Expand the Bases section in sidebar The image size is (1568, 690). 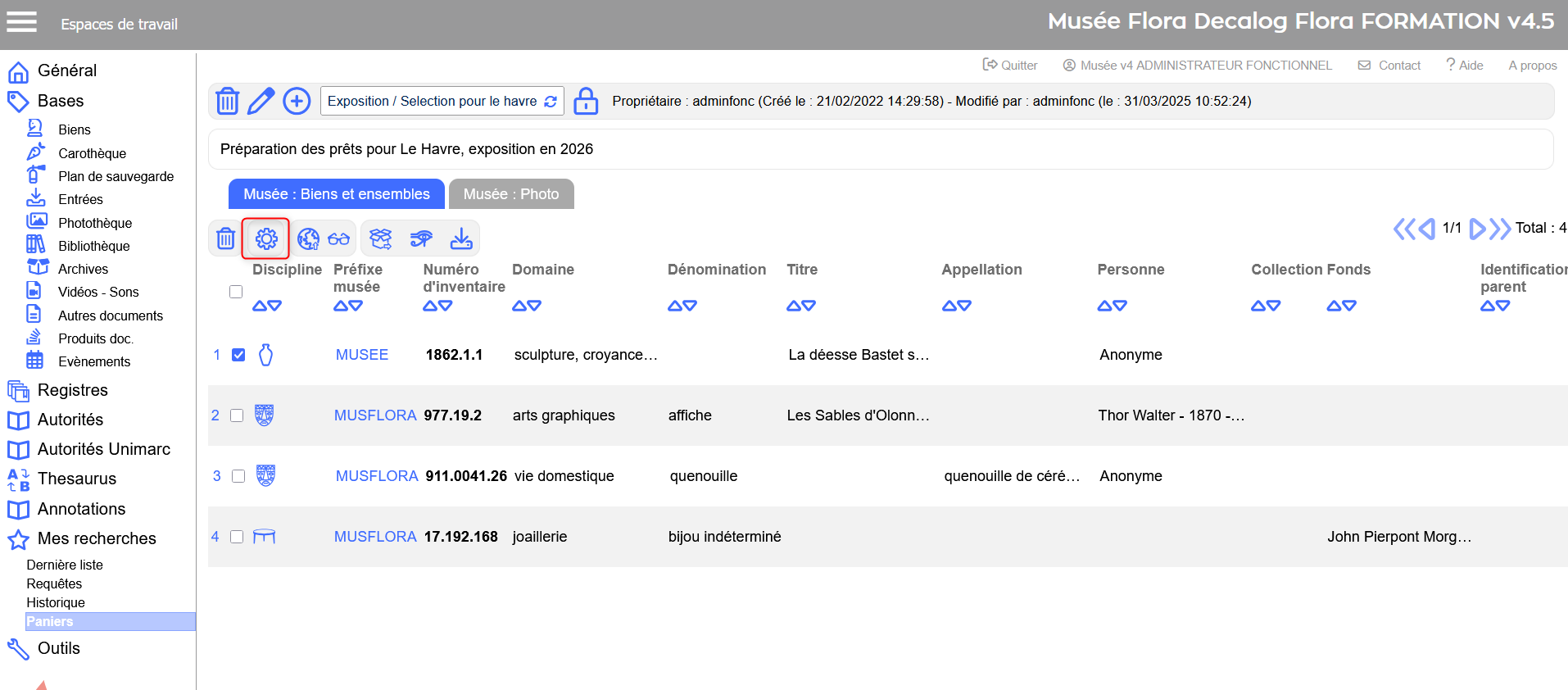point(61,101)
